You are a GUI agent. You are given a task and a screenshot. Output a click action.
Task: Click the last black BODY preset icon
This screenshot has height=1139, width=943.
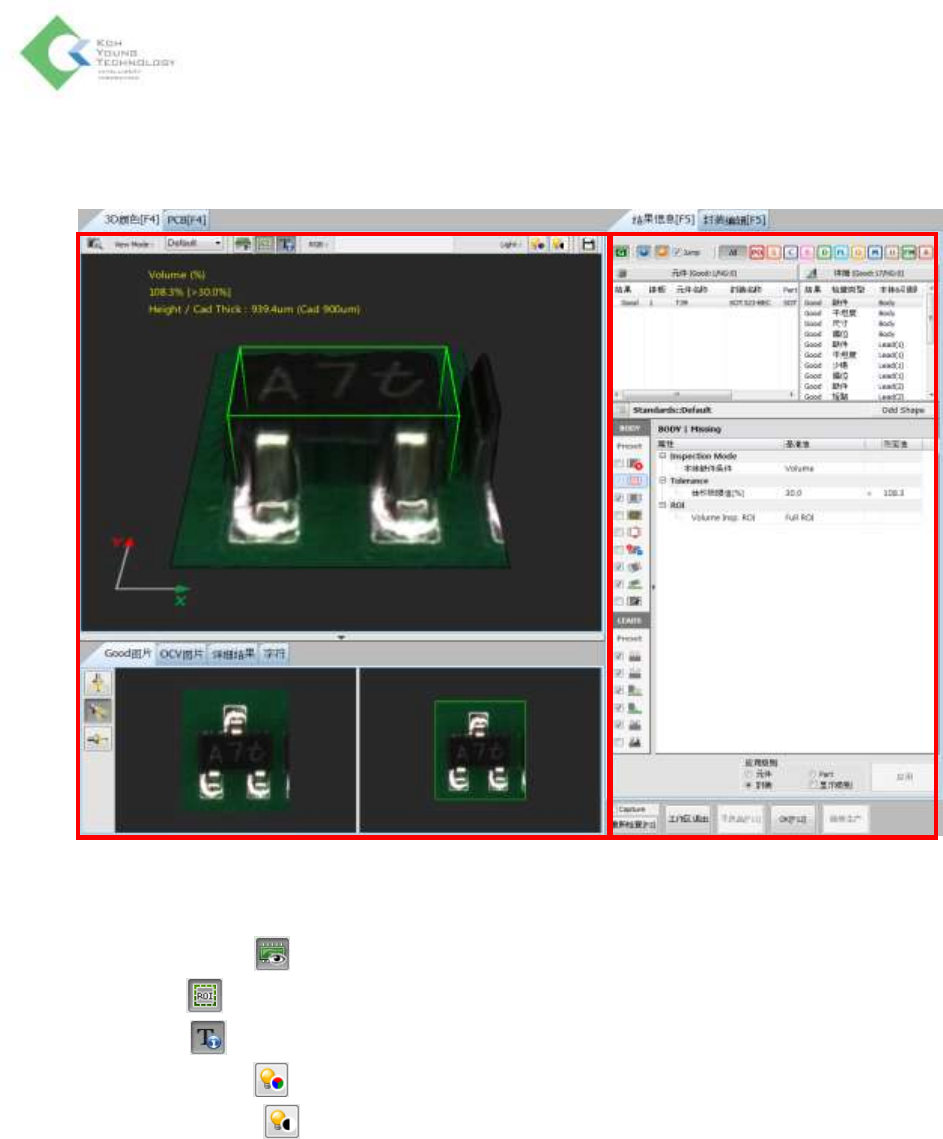(635, 601)
